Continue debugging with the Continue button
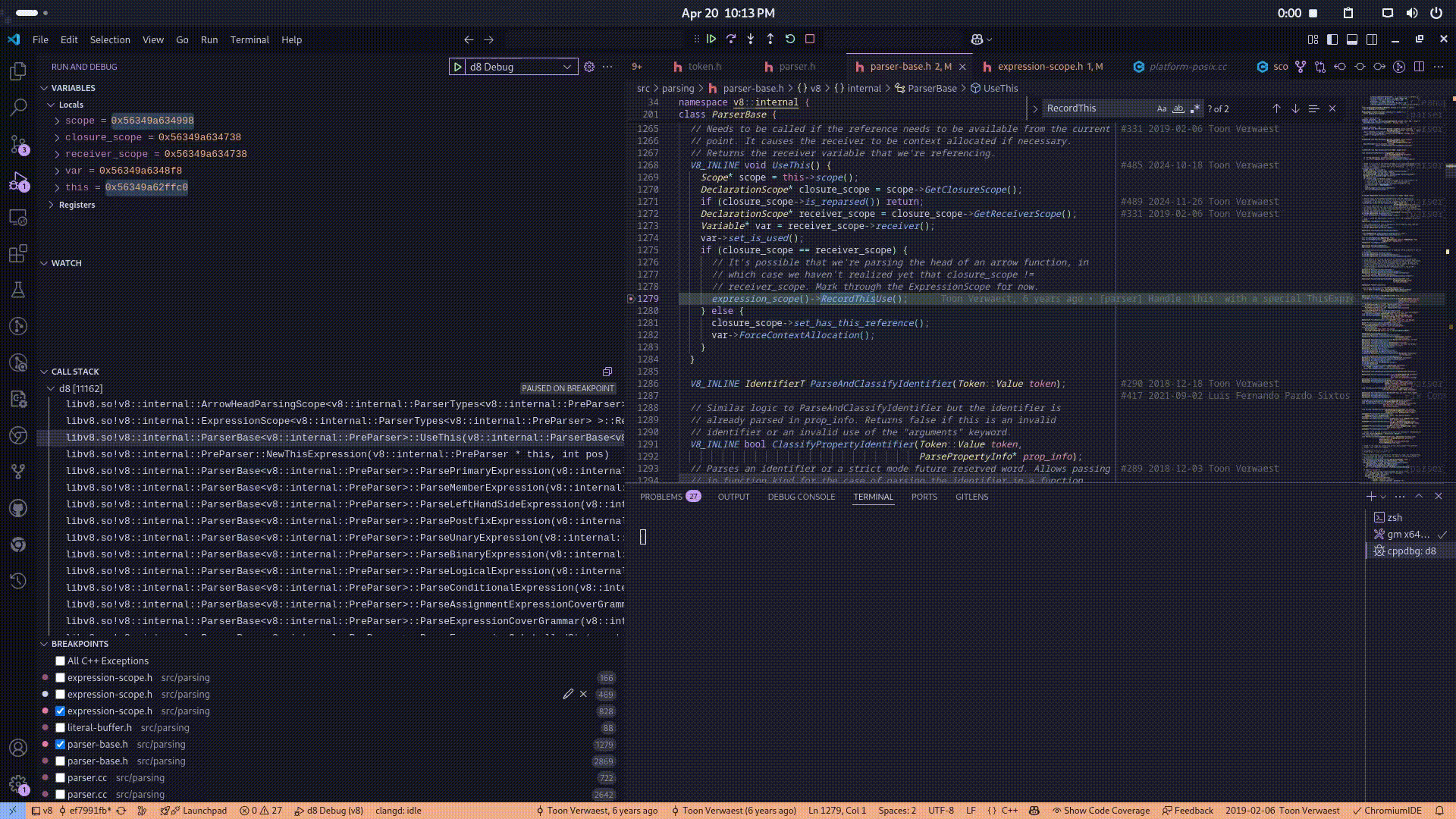The width and height of the screenshot is (1456, 819). point(711,39)
